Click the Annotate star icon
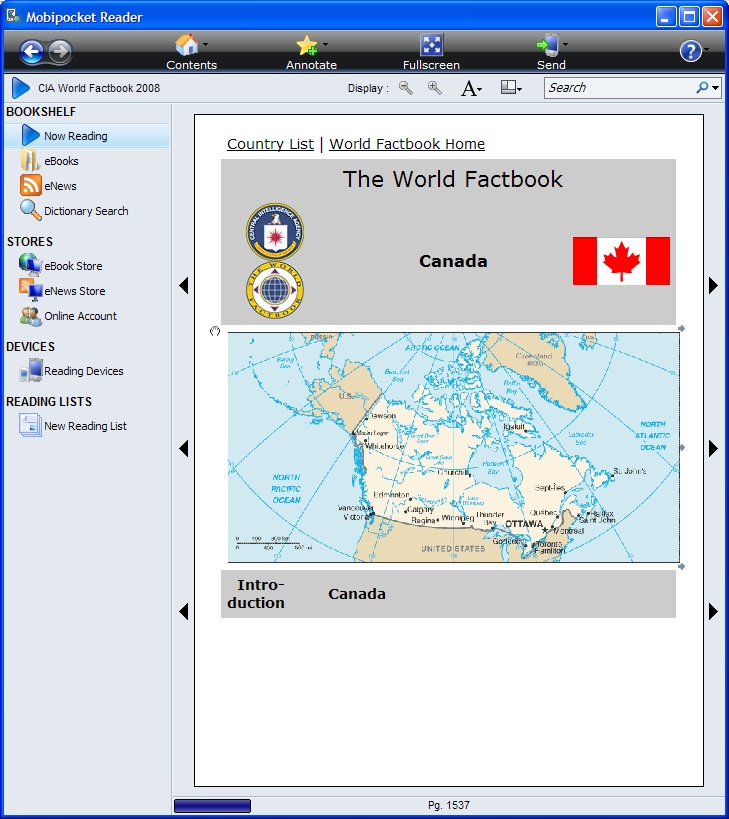This screenshot has width=729, height=819. [307, 45]
